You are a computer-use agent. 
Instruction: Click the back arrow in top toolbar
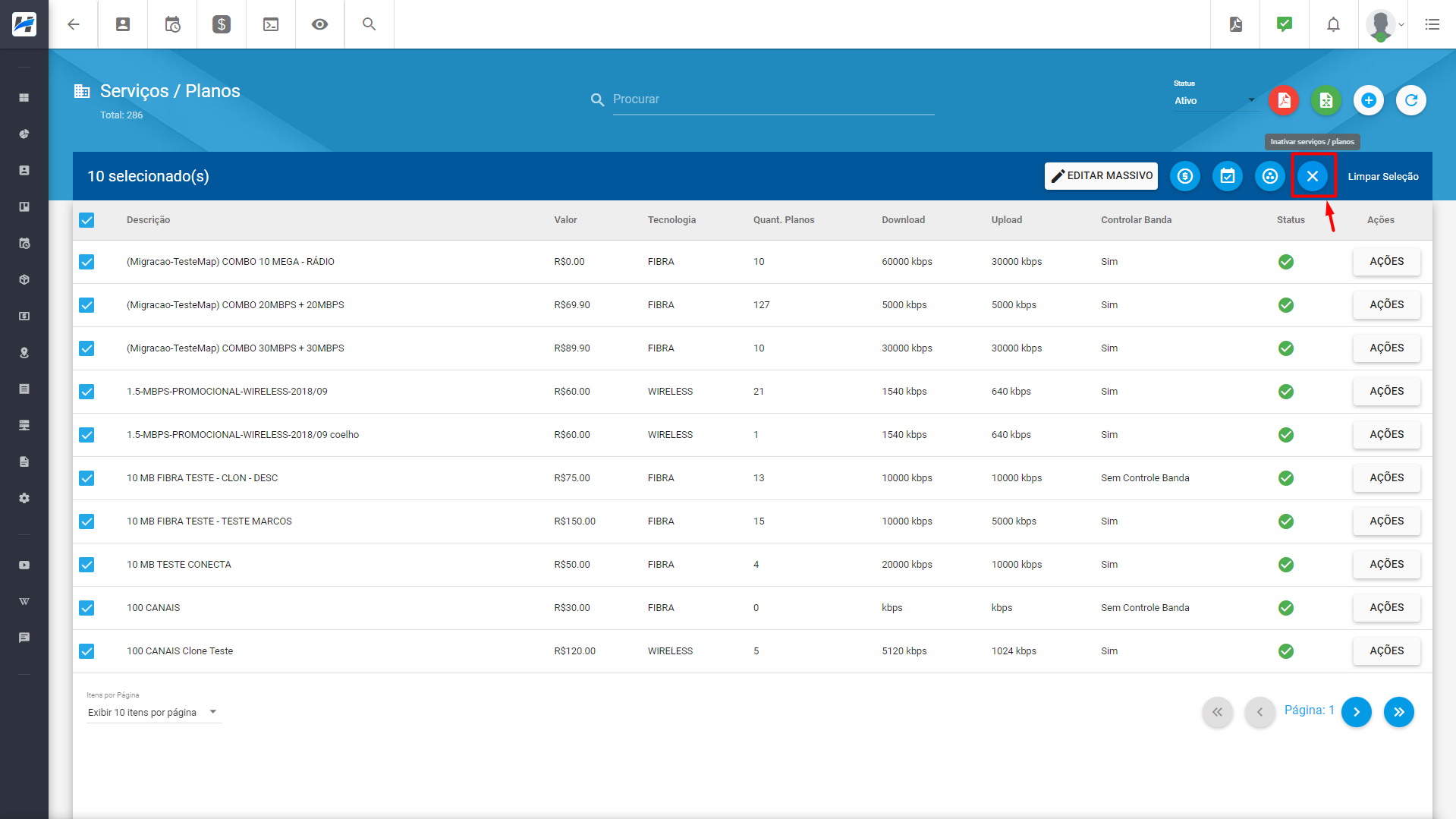click(x=74, y=24)
